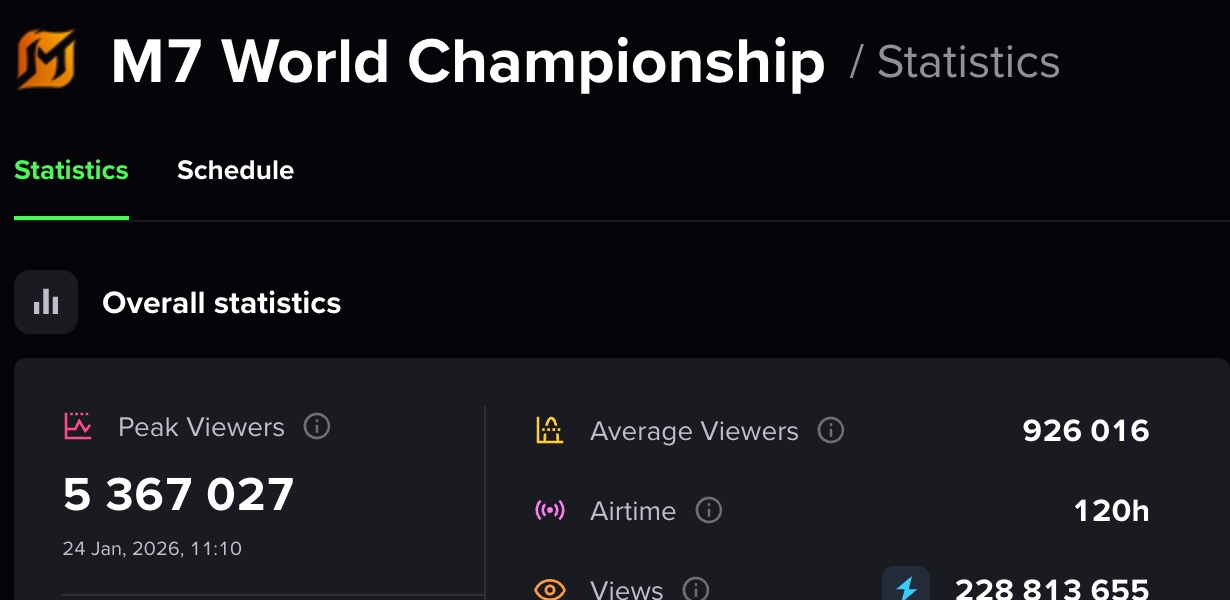
Task: Click the Peak Viewers chart icon
Action: click(x=78, y=427)
